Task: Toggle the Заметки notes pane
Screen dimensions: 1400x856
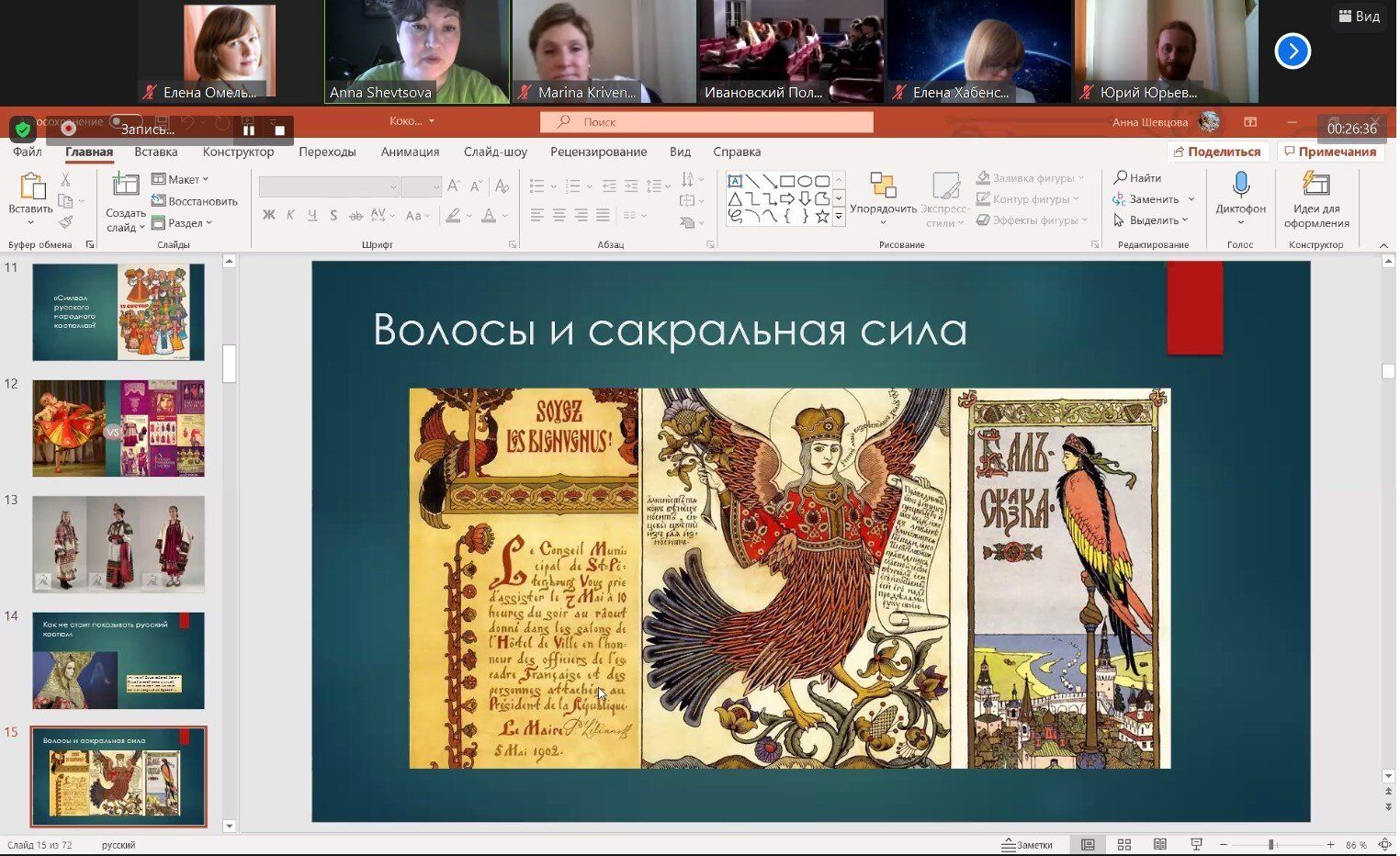Action: point(1027,845)
